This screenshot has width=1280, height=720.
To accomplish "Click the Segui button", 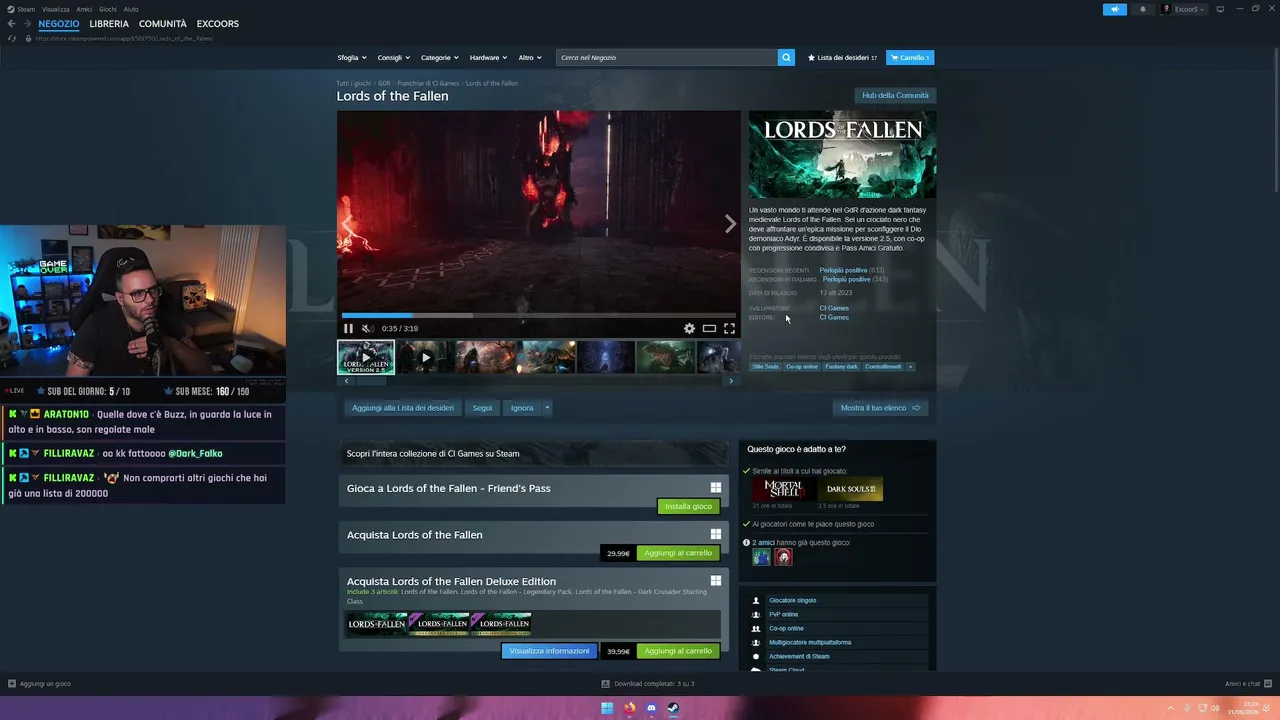I will point(482,408).
